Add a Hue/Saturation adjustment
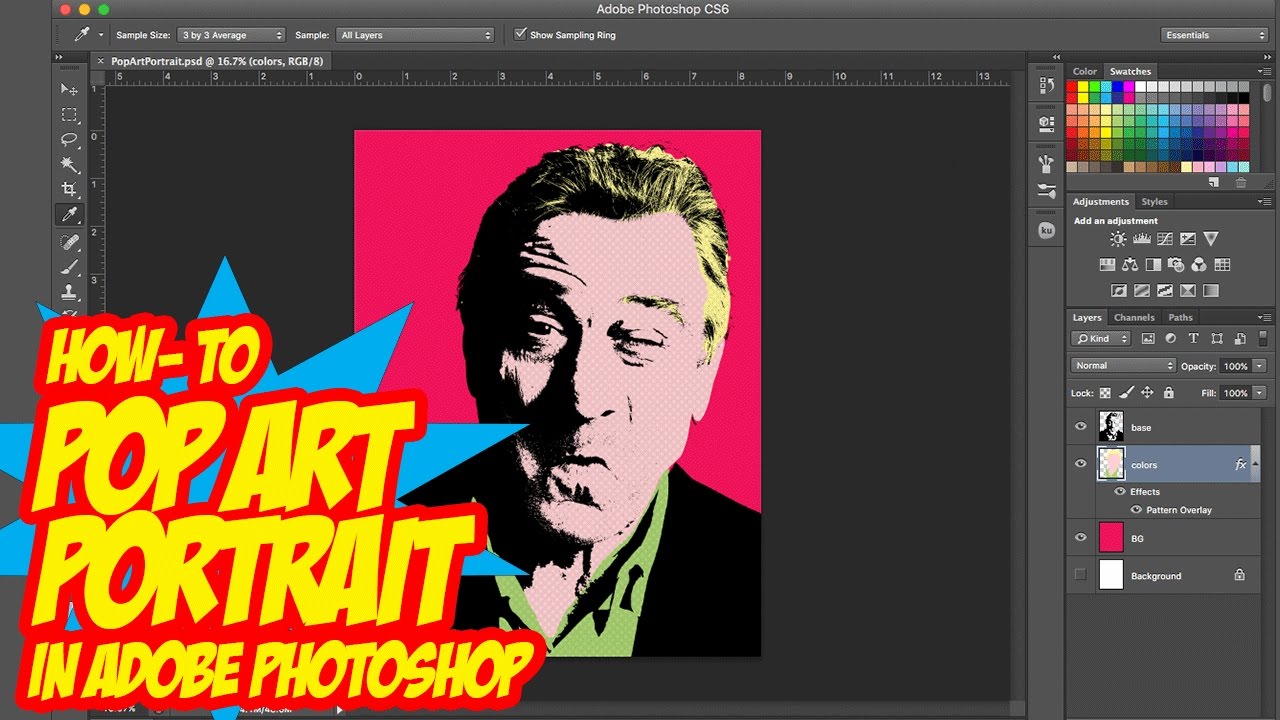Viewport: 1280px width, 720px height. point(1107,265)
